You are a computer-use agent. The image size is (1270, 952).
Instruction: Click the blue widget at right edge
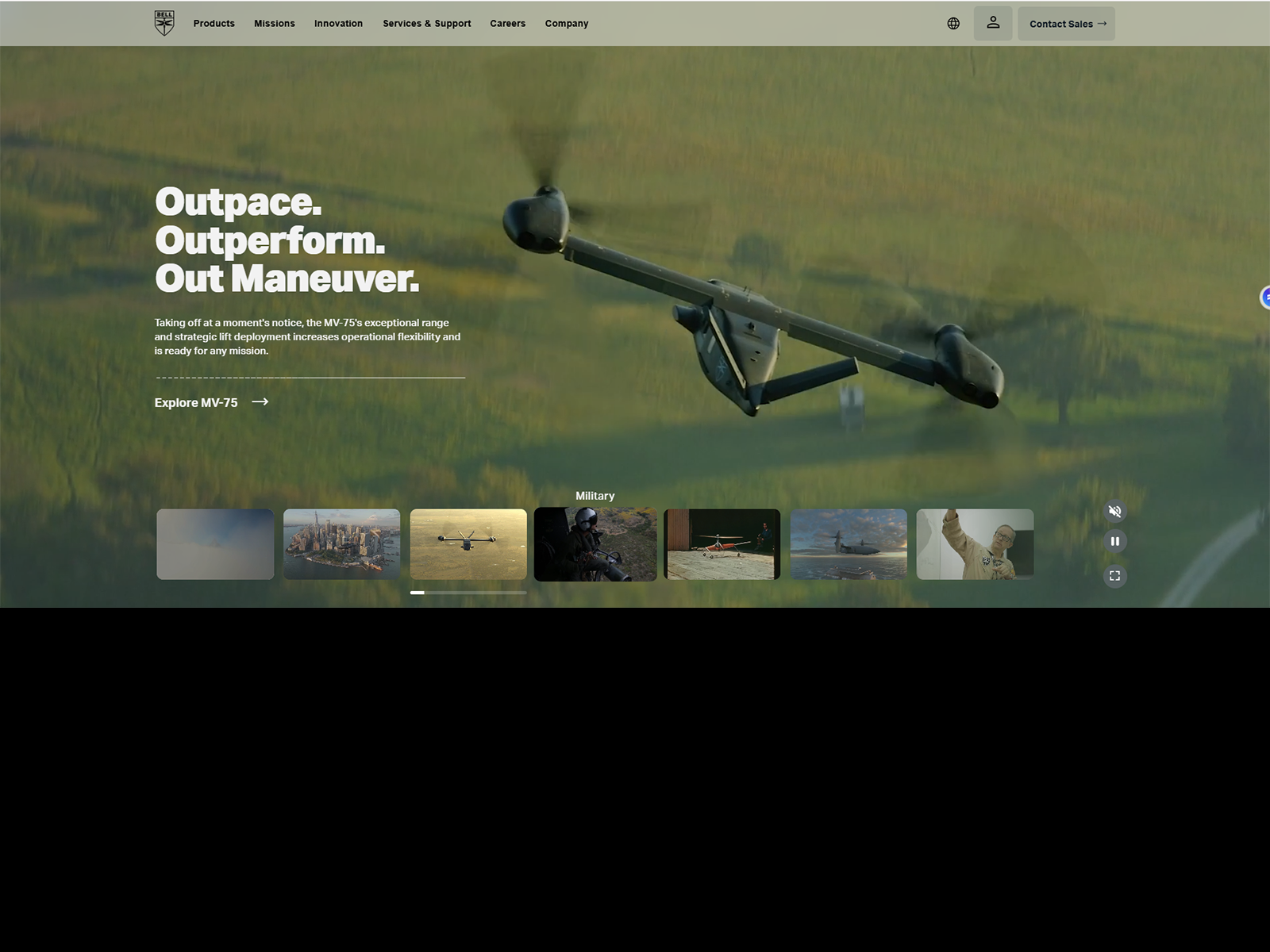pyautogui.click(x=1265, y=297)
